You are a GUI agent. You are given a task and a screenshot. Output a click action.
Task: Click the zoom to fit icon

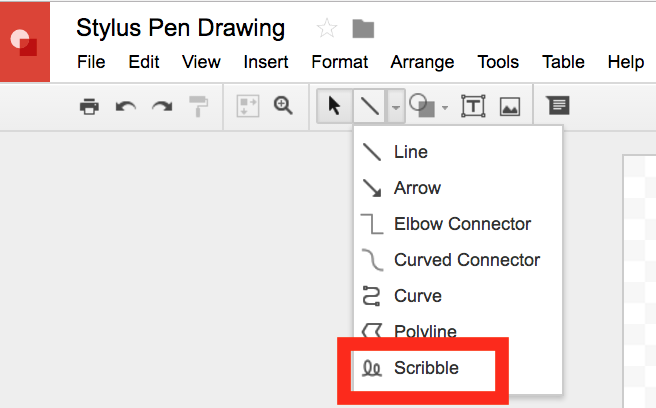tap(248, 106)
